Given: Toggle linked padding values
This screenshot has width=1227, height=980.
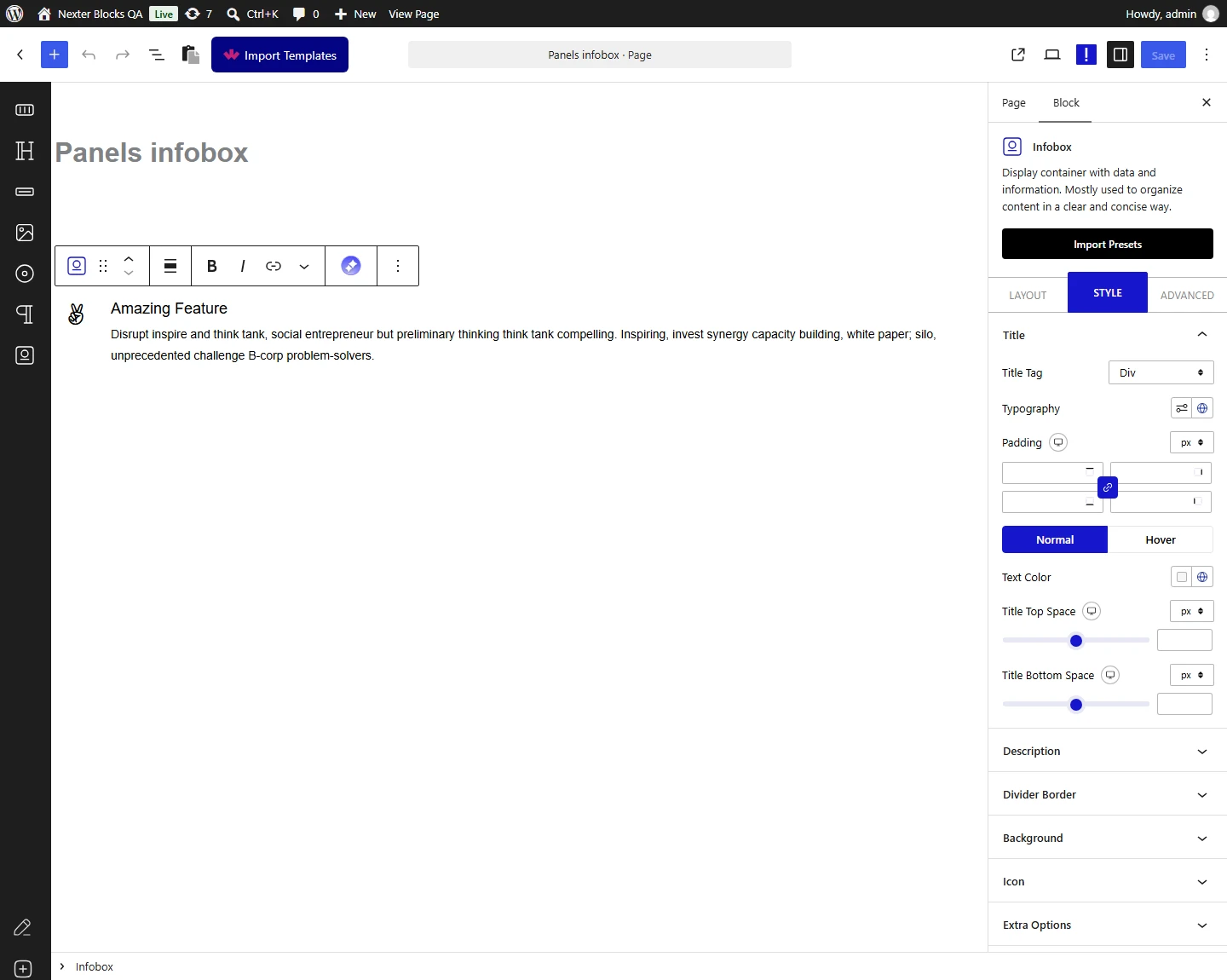Looking at the screenshot, I should click(x=1108, y=487).
